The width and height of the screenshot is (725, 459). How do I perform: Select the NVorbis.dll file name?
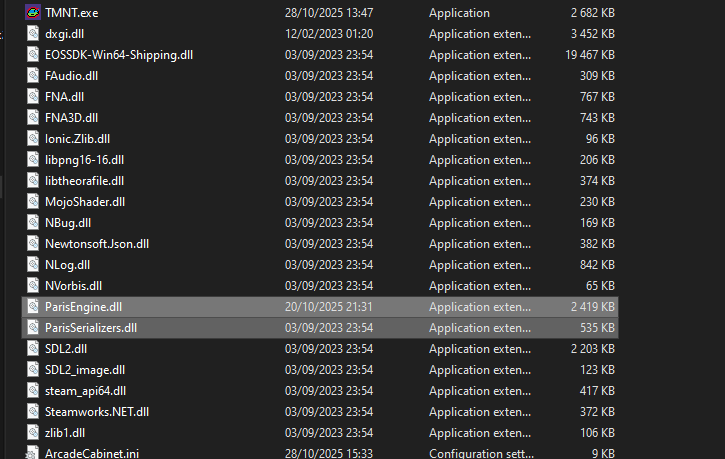(x=73, y=286)
